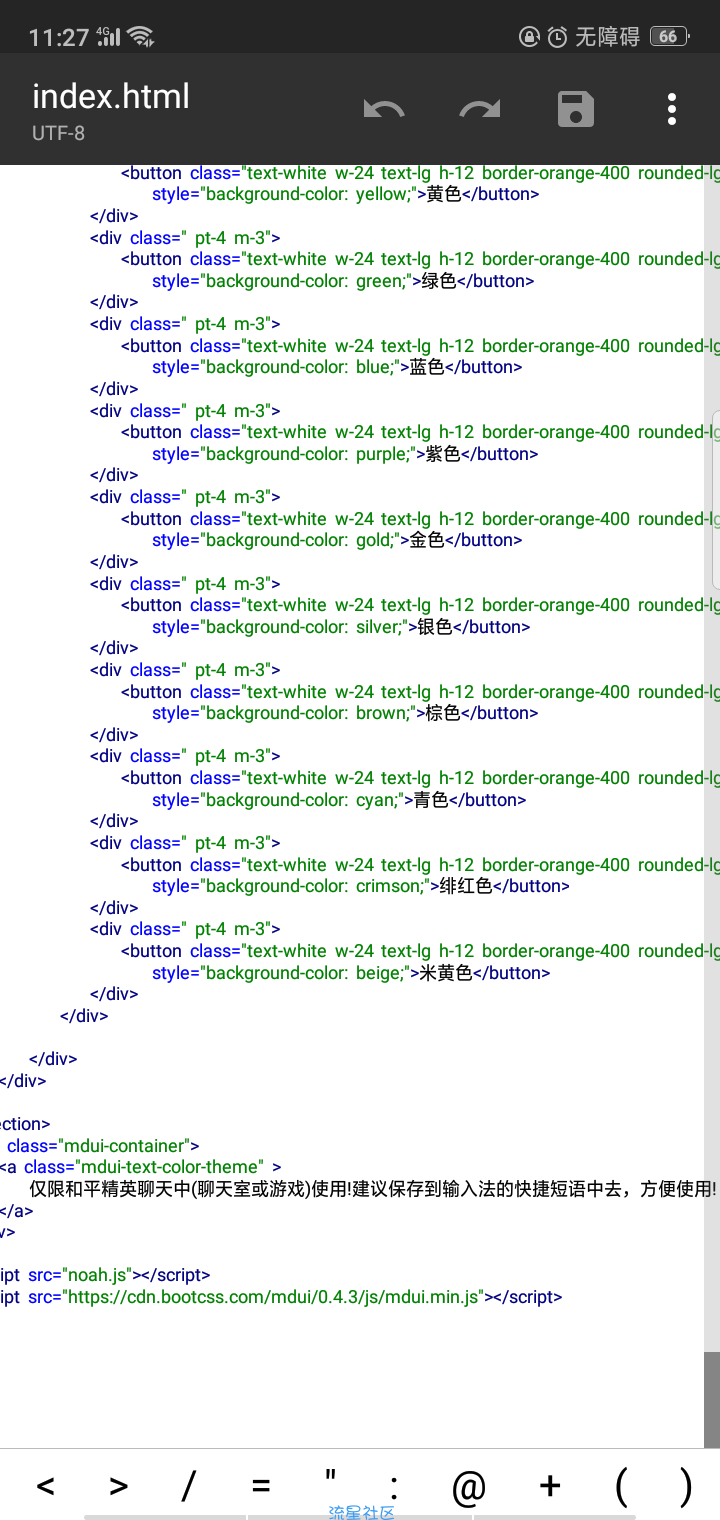Screen dimensions: 720x1520
Task: Place cursor on the 米黄色 button text
Action: coord(446,973)
